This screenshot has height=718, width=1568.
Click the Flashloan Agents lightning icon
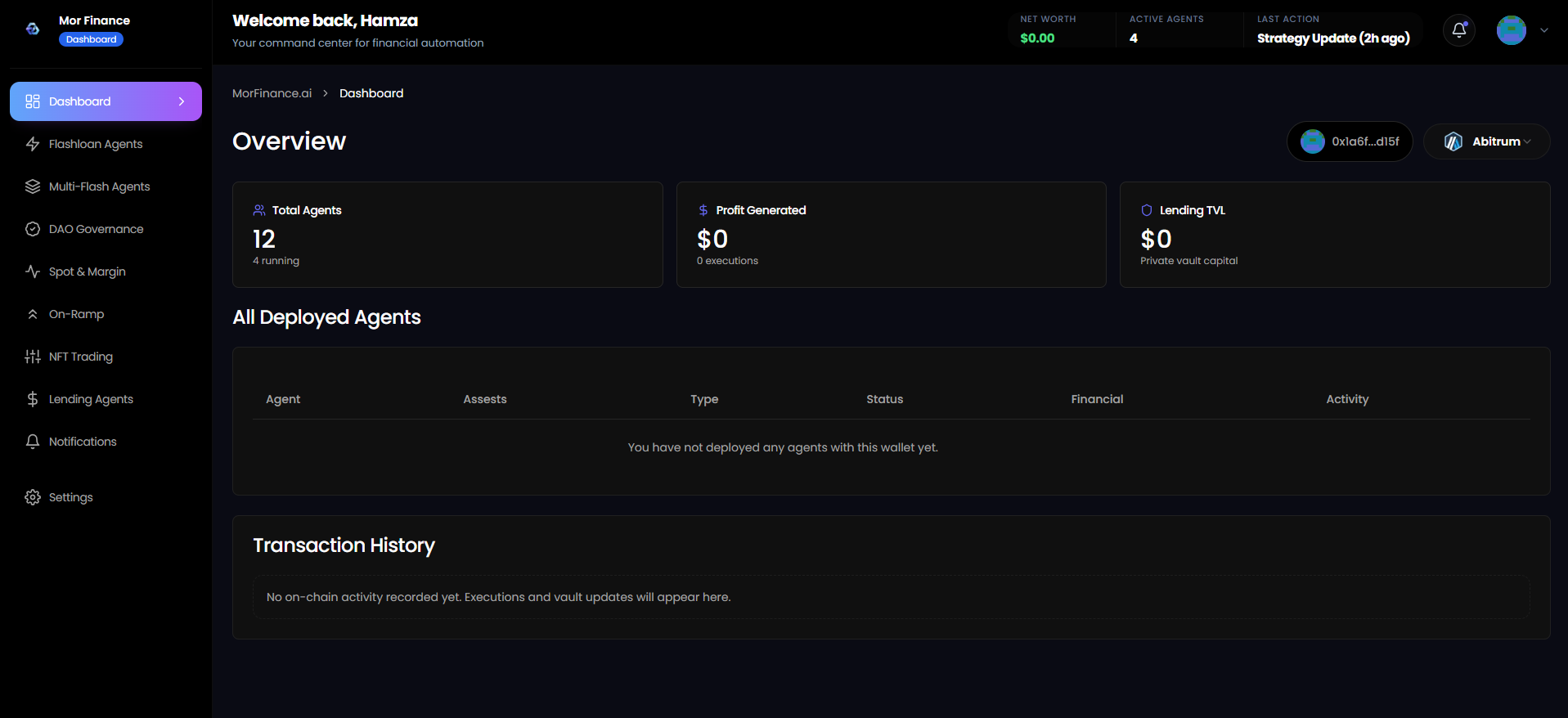coord(33,144)
